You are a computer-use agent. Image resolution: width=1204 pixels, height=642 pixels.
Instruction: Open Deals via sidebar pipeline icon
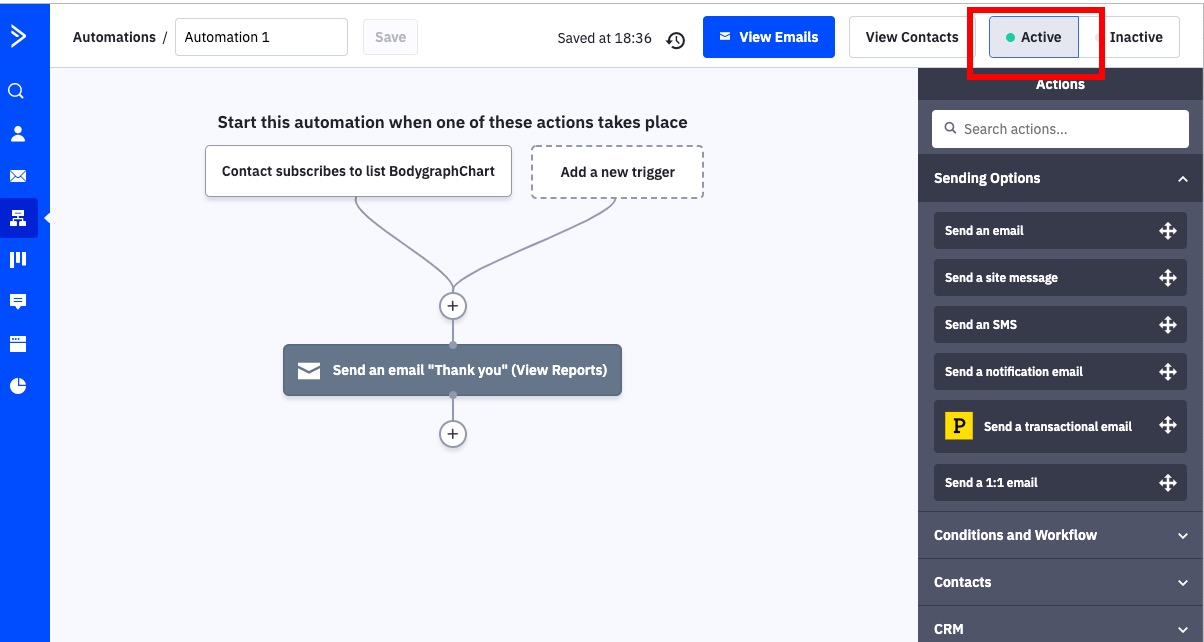[x=17, y=260]
